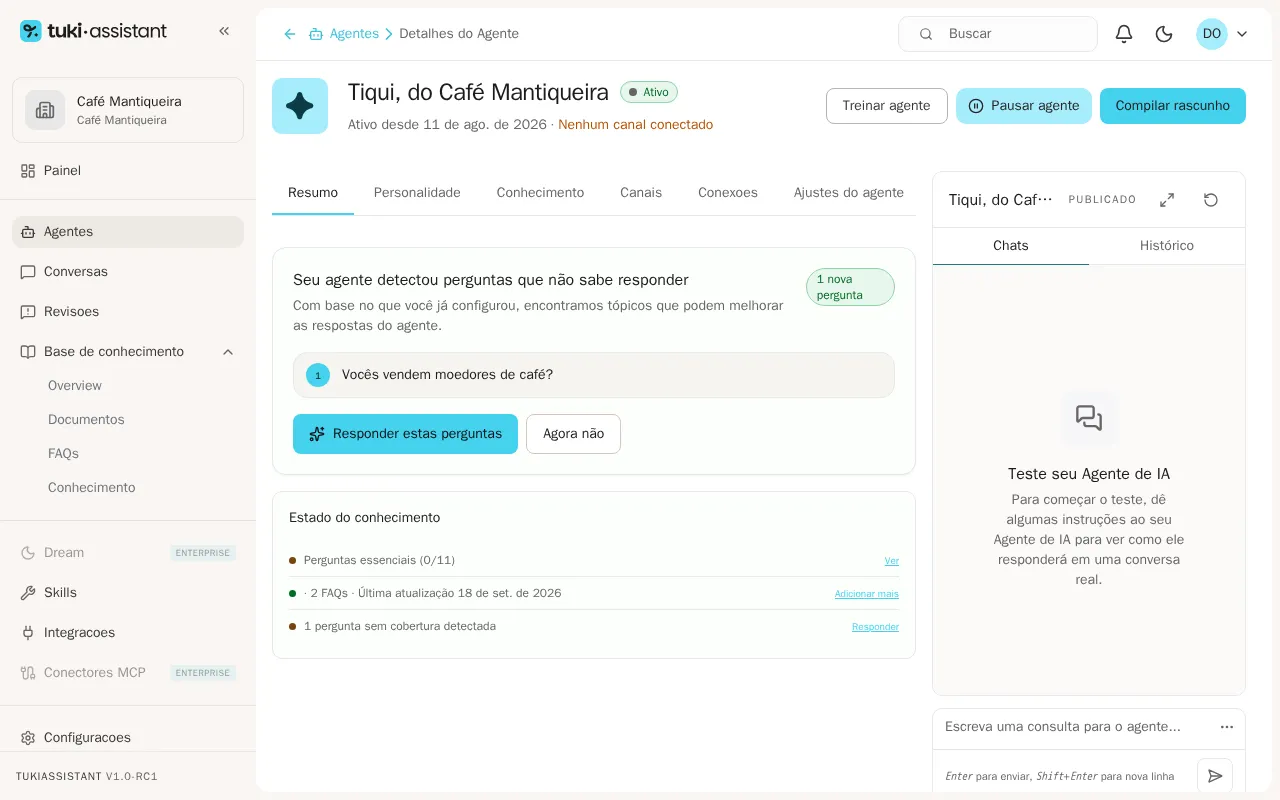Click Responder link for uncovered question

[876, 627]
